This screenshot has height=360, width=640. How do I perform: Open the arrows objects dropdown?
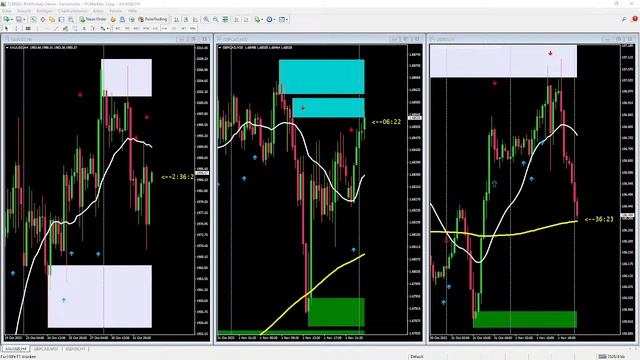tap(104, 28)
